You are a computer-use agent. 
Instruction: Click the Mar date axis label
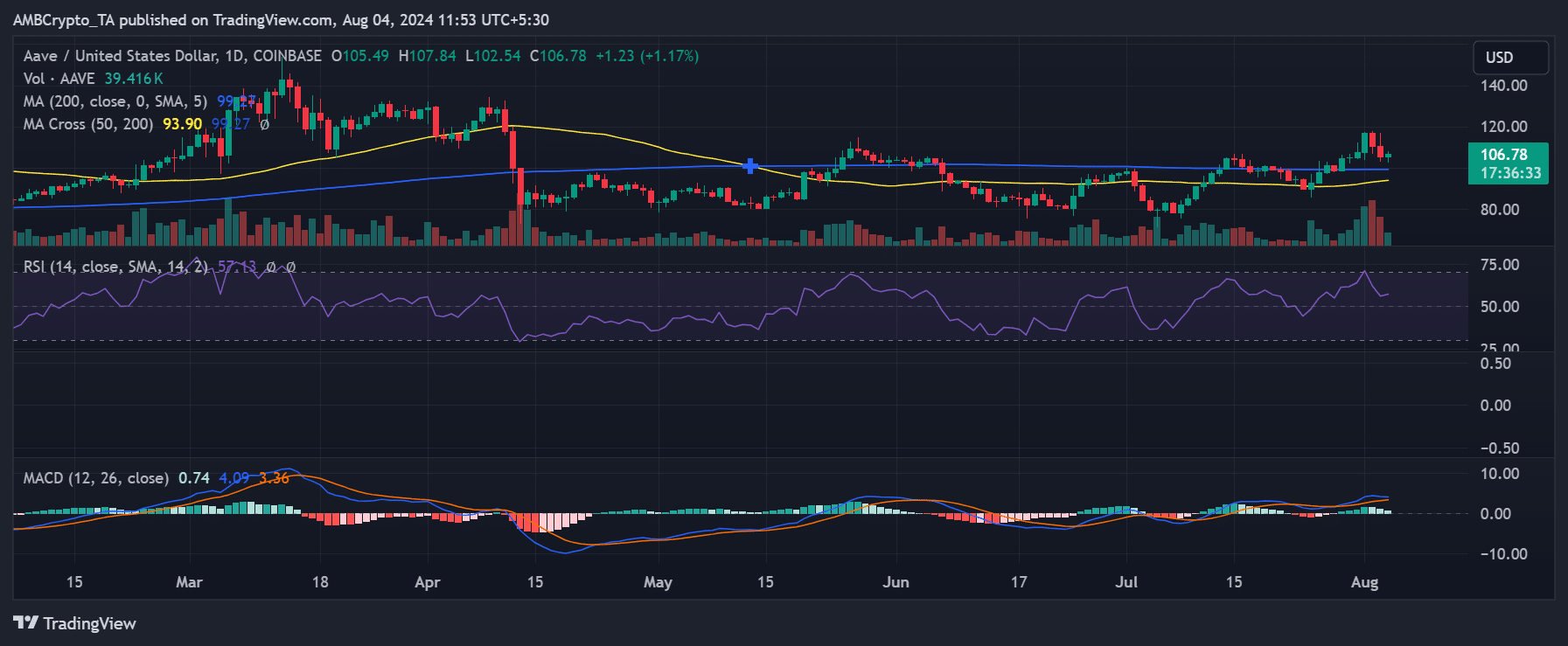click(x=189, y=582)
